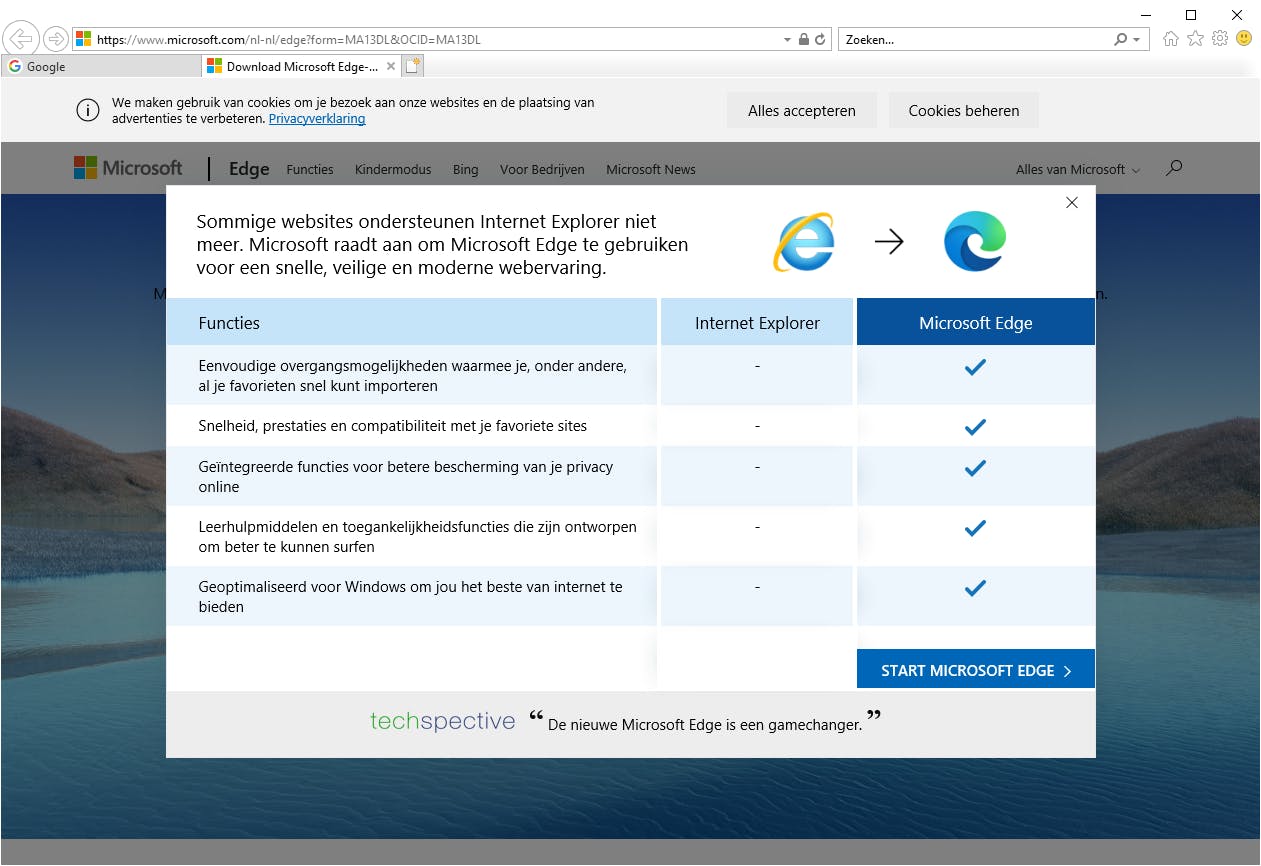The width and height of the screenshot is (1261, 866).
Task: Expand the Alles van Microsoft dropdown
Action: 1078,170
